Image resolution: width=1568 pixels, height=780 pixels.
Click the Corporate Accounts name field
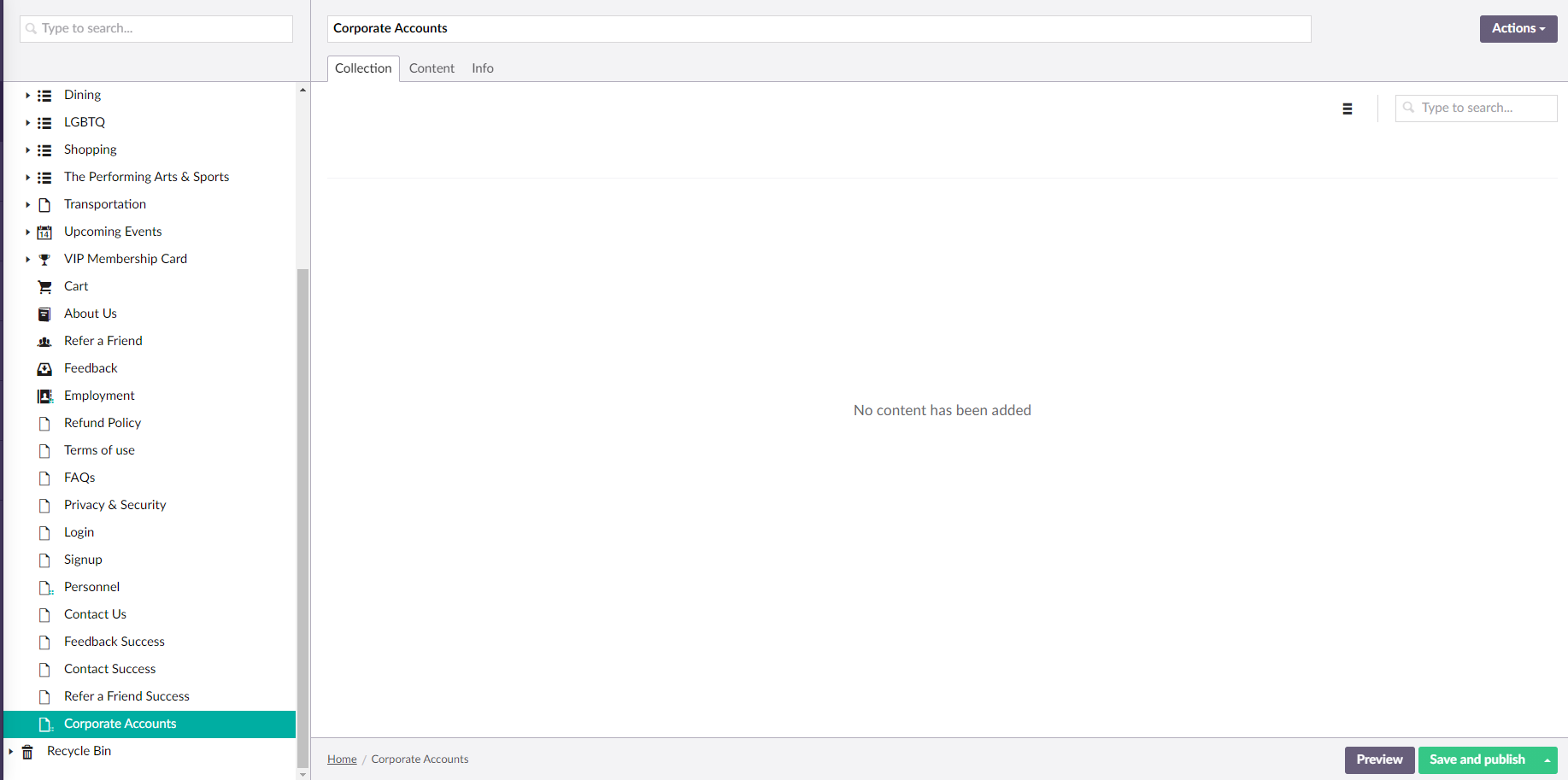[x=819, y=28]
